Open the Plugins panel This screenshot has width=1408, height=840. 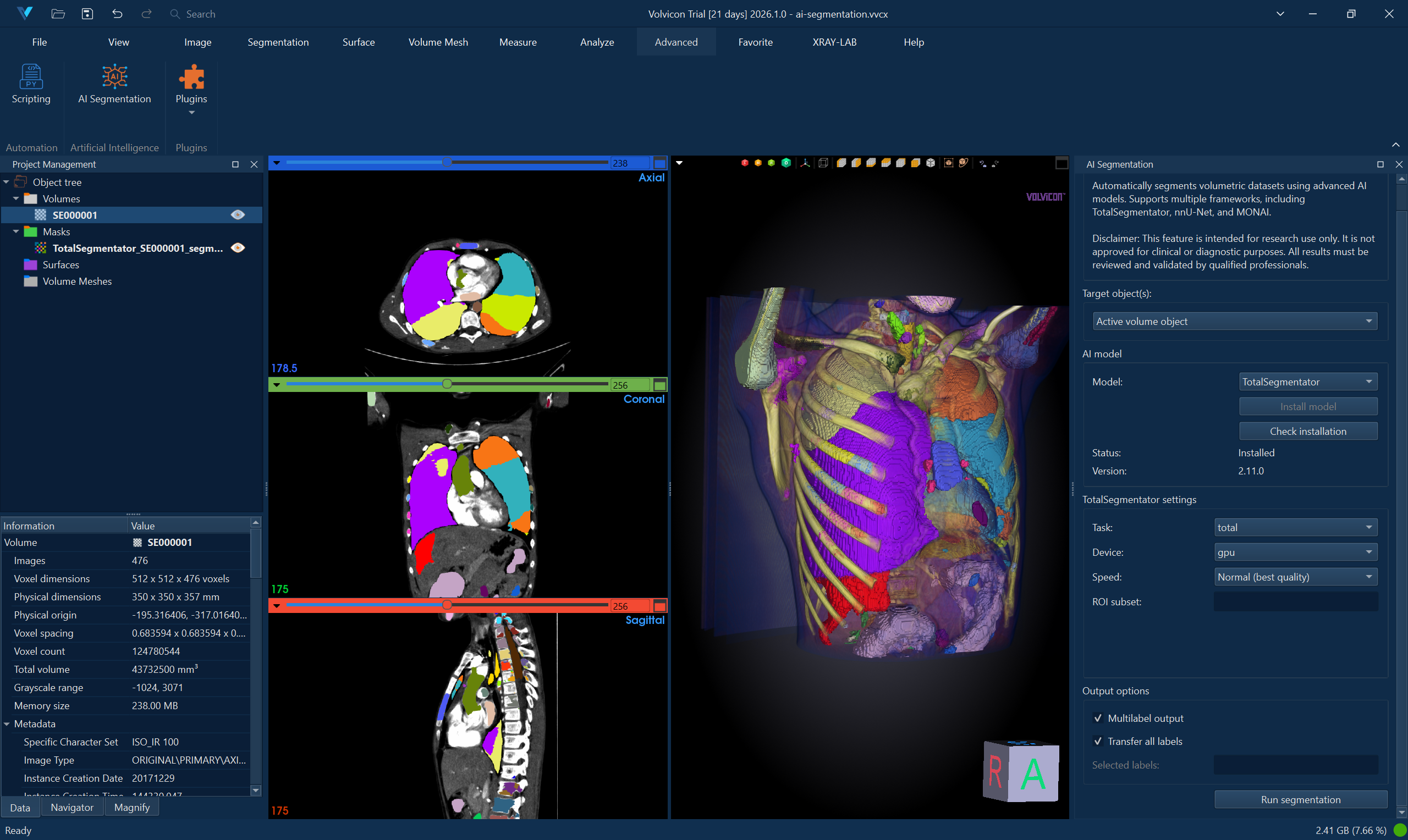tap(191, 84)
